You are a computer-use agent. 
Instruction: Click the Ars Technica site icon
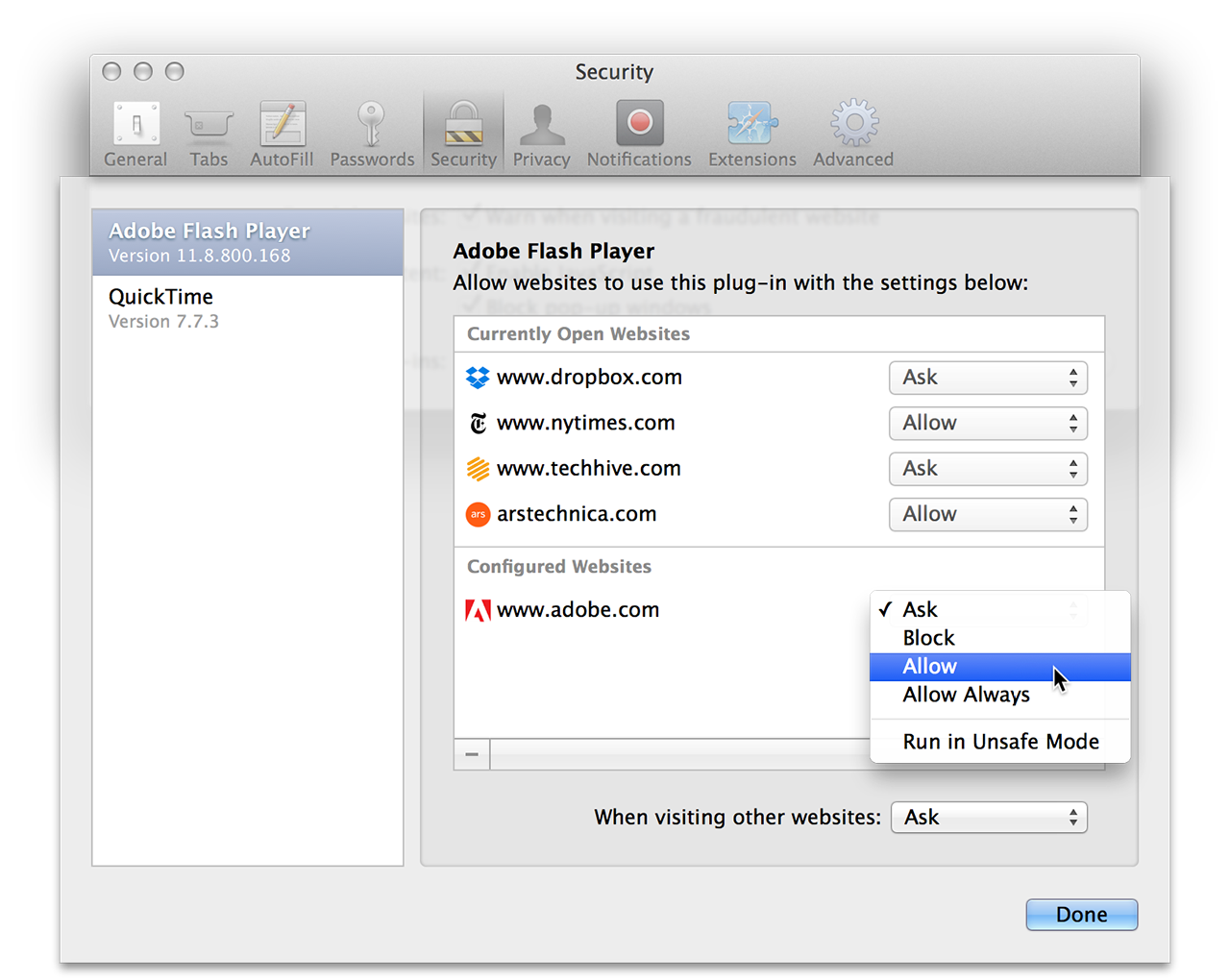click(478, 514)
